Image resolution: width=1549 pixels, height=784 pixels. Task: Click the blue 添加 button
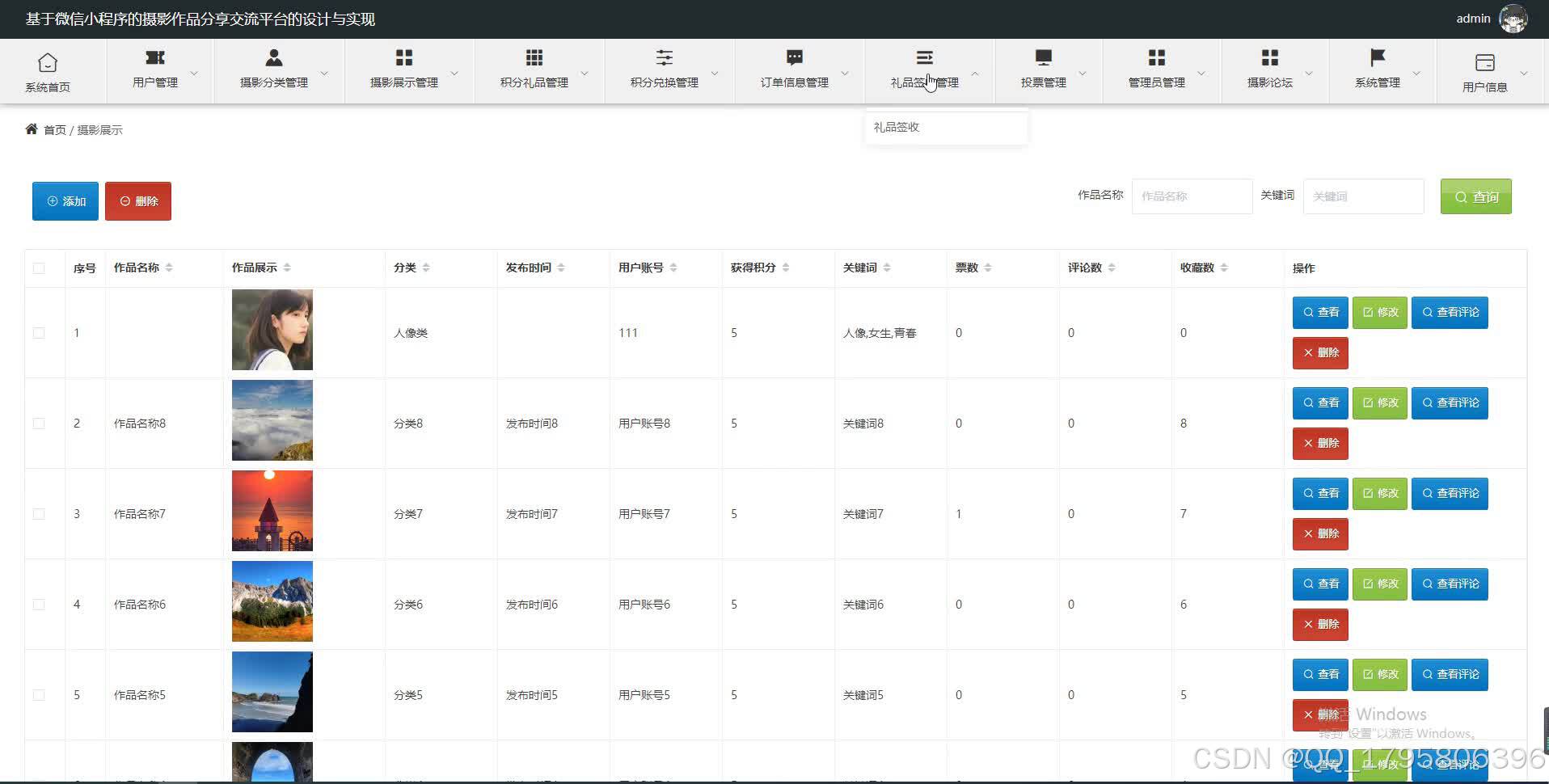(65, 201)
